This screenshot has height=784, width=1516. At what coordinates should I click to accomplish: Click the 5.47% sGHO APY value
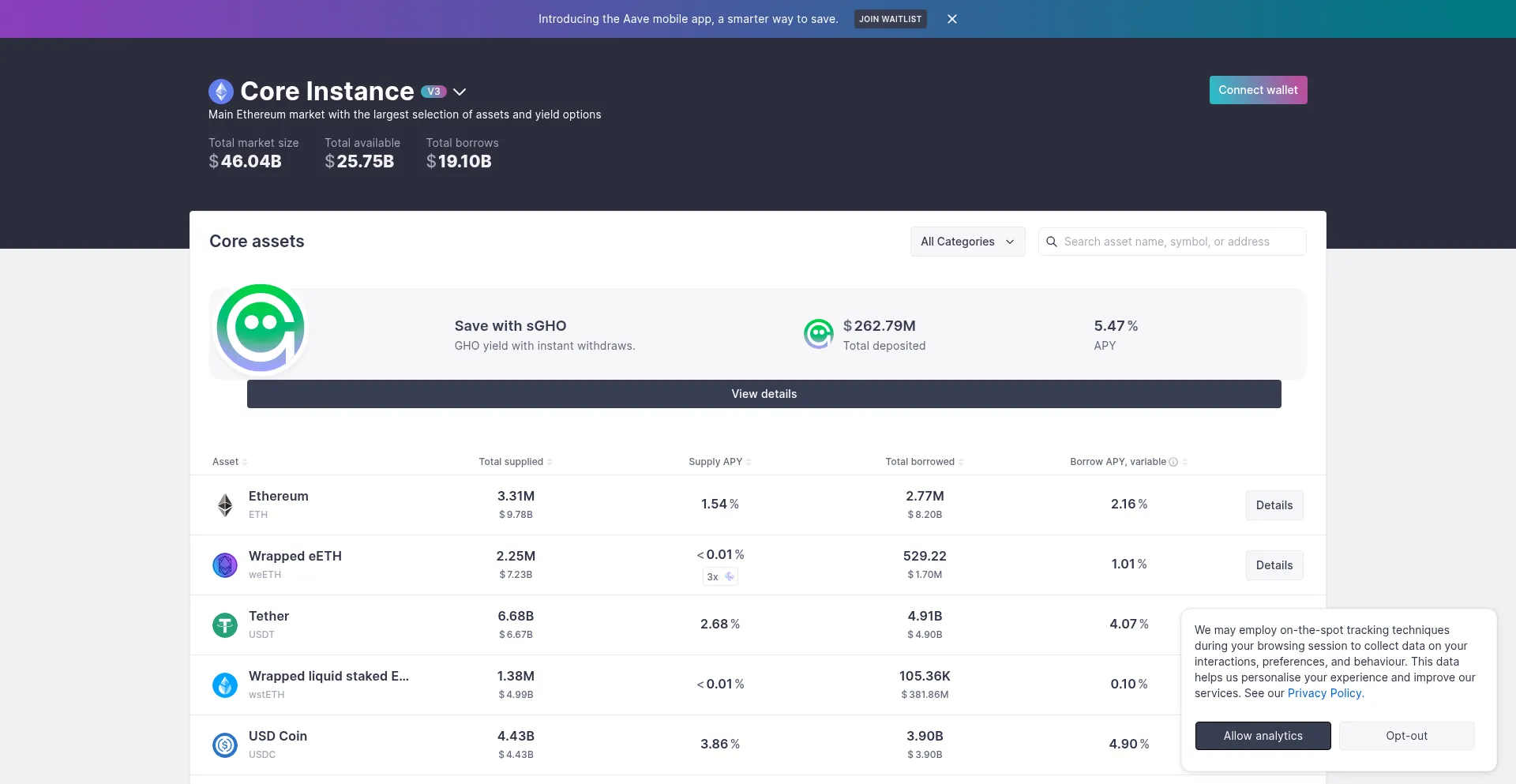[1116, 326]
